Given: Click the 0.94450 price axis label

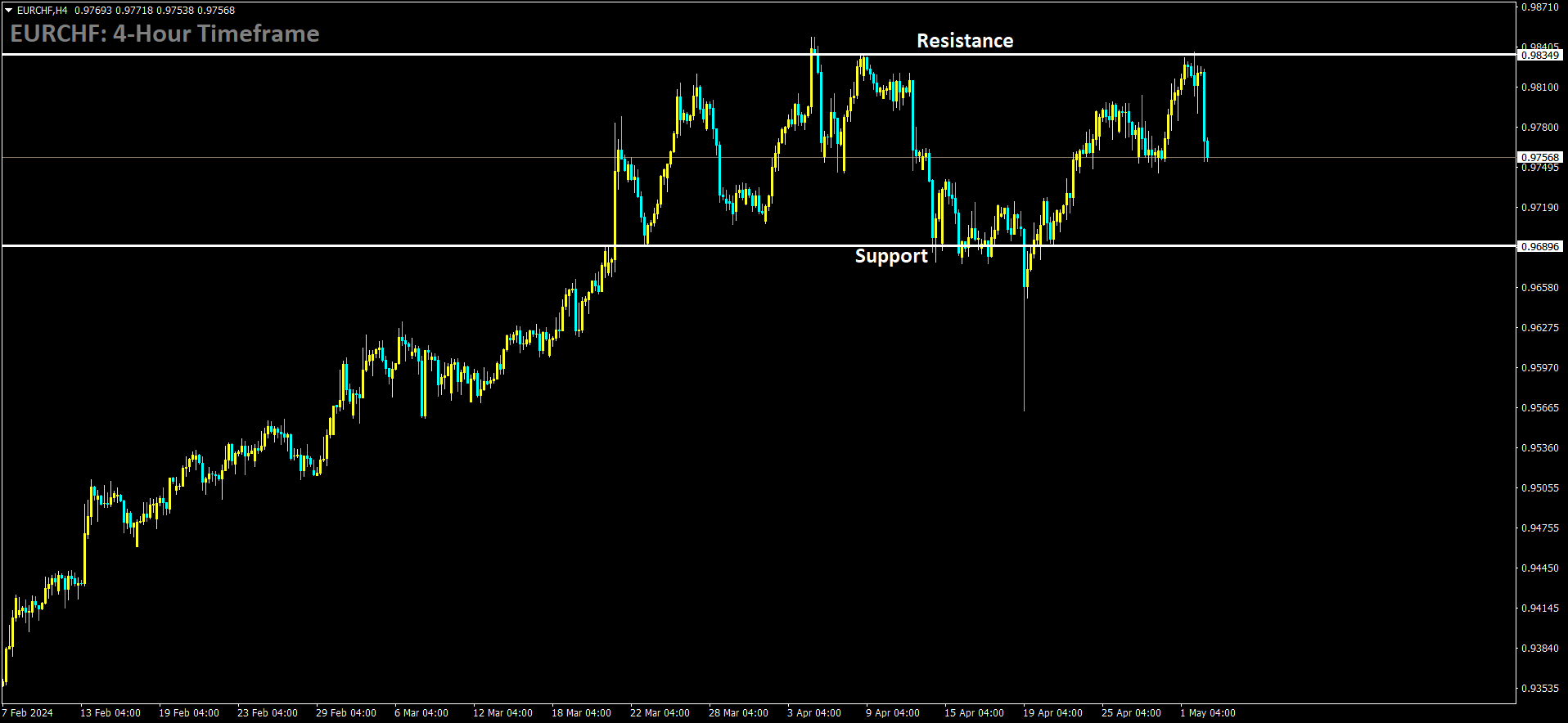Looking at the screenshot, I should click(x=1540, y=568).
